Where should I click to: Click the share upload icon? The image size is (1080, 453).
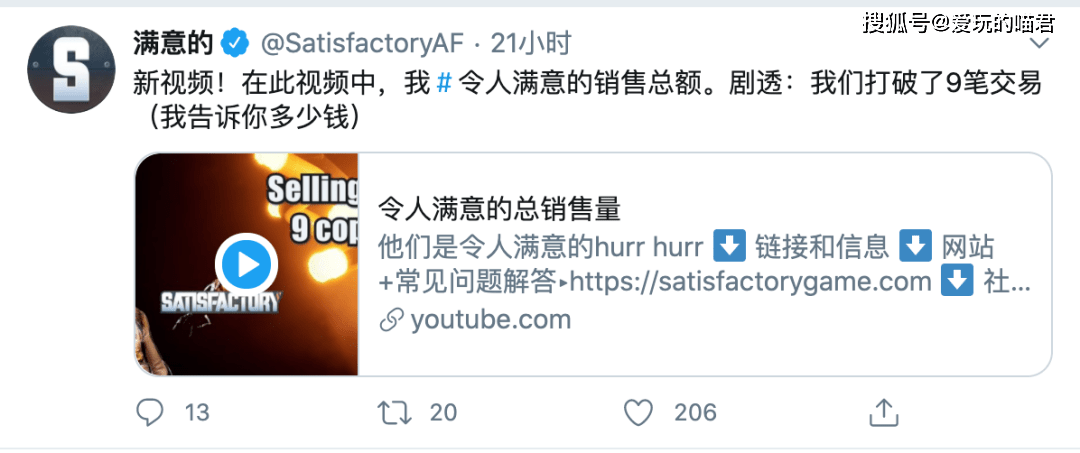tap(884, 412)
